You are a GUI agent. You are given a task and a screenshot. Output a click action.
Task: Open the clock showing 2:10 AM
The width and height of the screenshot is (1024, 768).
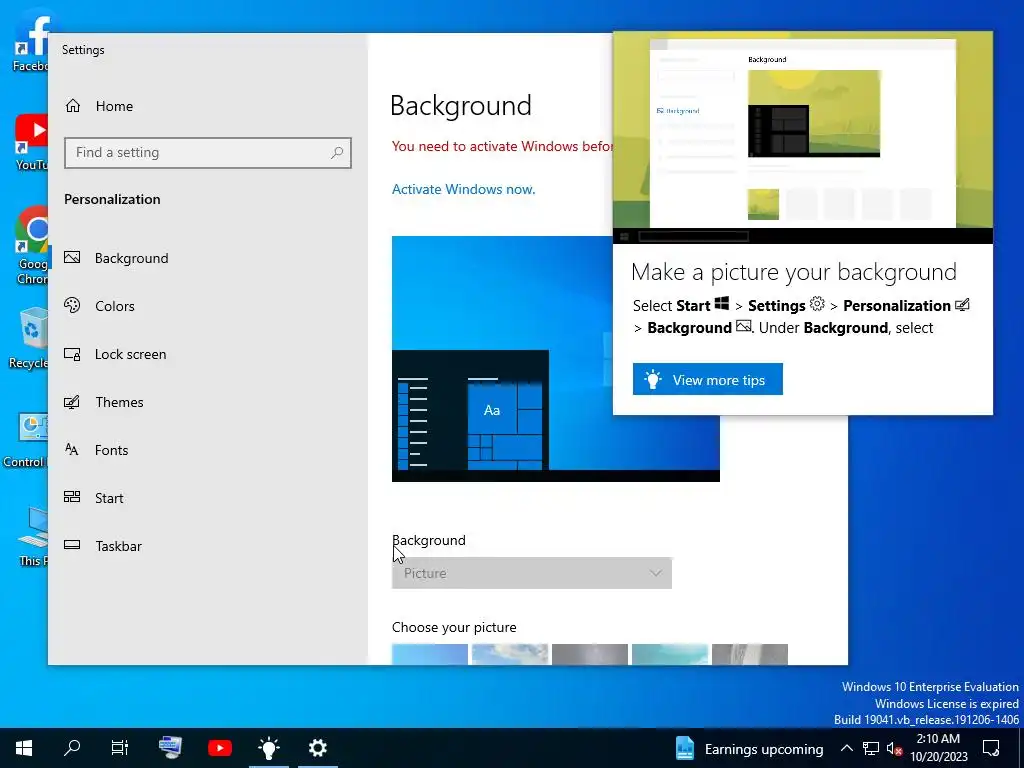coord(939,748)
